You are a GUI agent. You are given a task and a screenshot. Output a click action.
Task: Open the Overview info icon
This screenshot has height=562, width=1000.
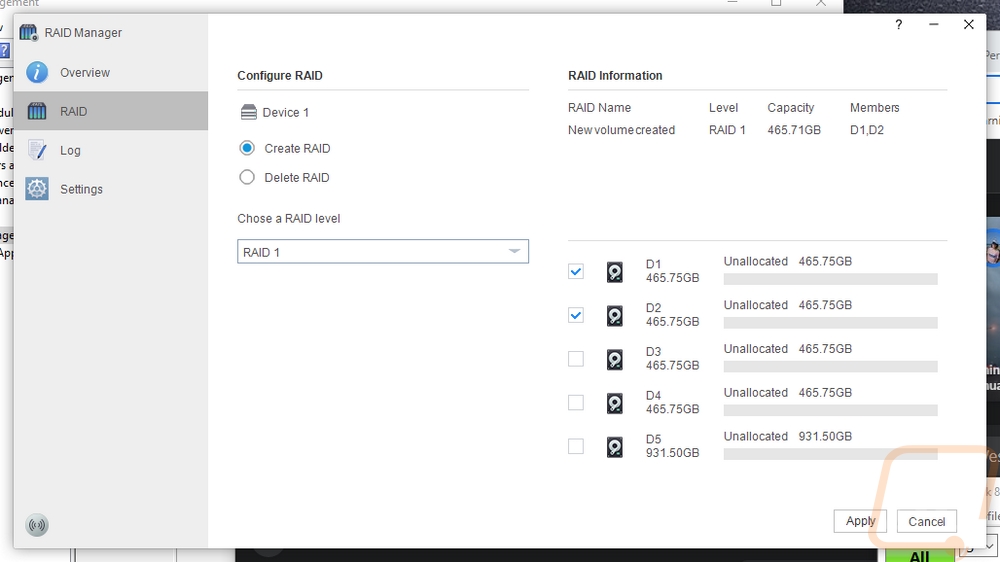pyautogui.click(x=37, y=73)
